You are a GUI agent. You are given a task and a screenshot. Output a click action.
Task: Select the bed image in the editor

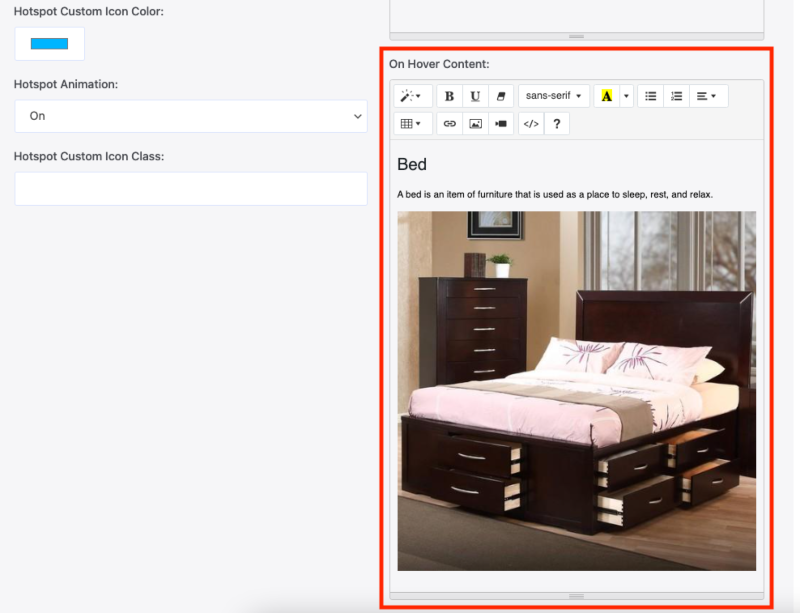pyautogui.click(x=577, y=391)
